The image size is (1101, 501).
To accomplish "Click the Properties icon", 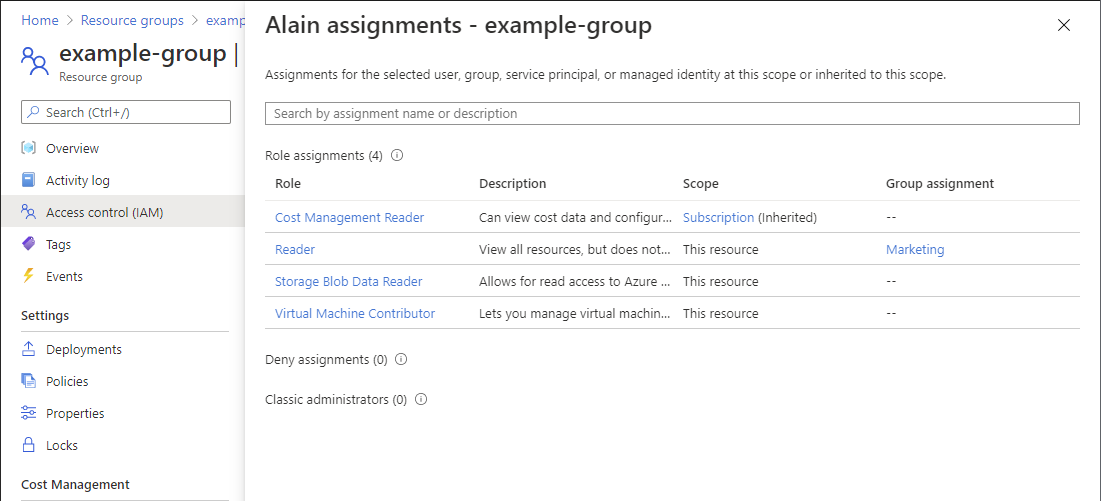I will 29,413.
